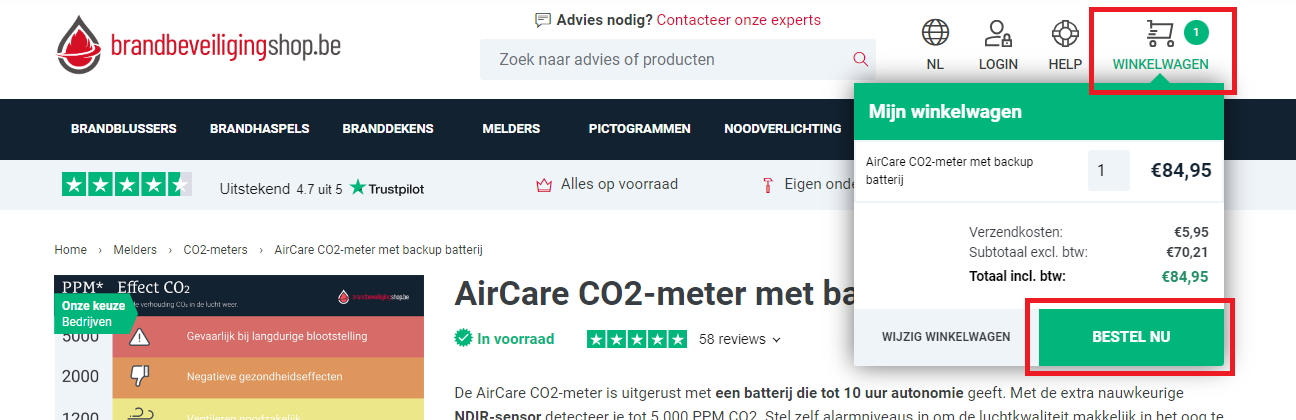Click the HELP lifebuoy icon
Viewport: 1296px width, 420px height.
pos(1065,34)
